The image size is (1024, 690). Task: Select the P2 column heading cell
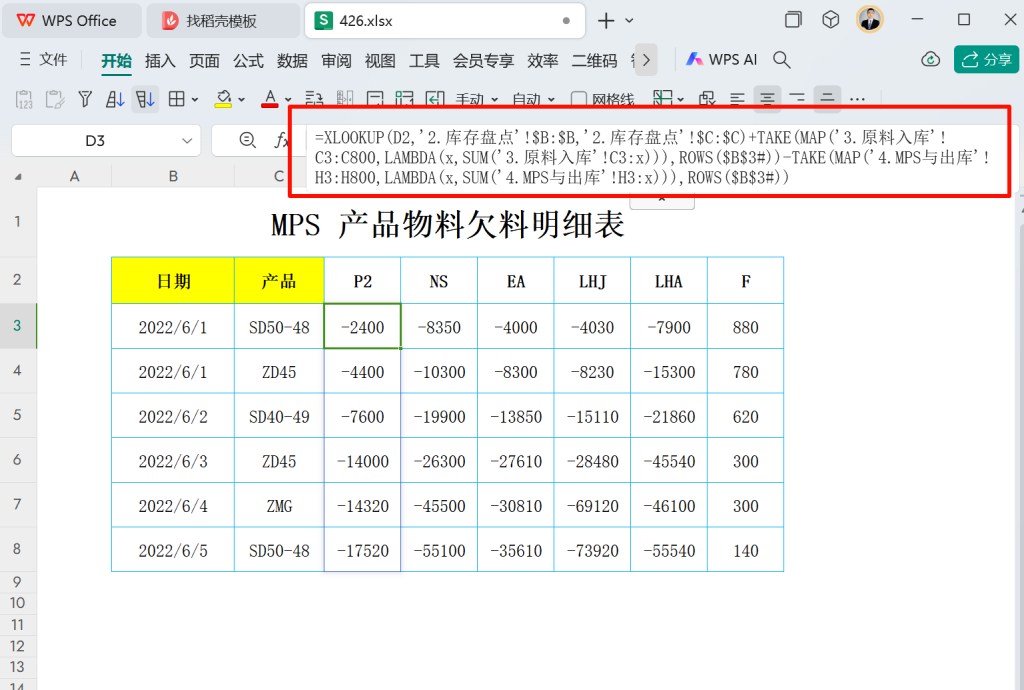click(x=362, y=281)
